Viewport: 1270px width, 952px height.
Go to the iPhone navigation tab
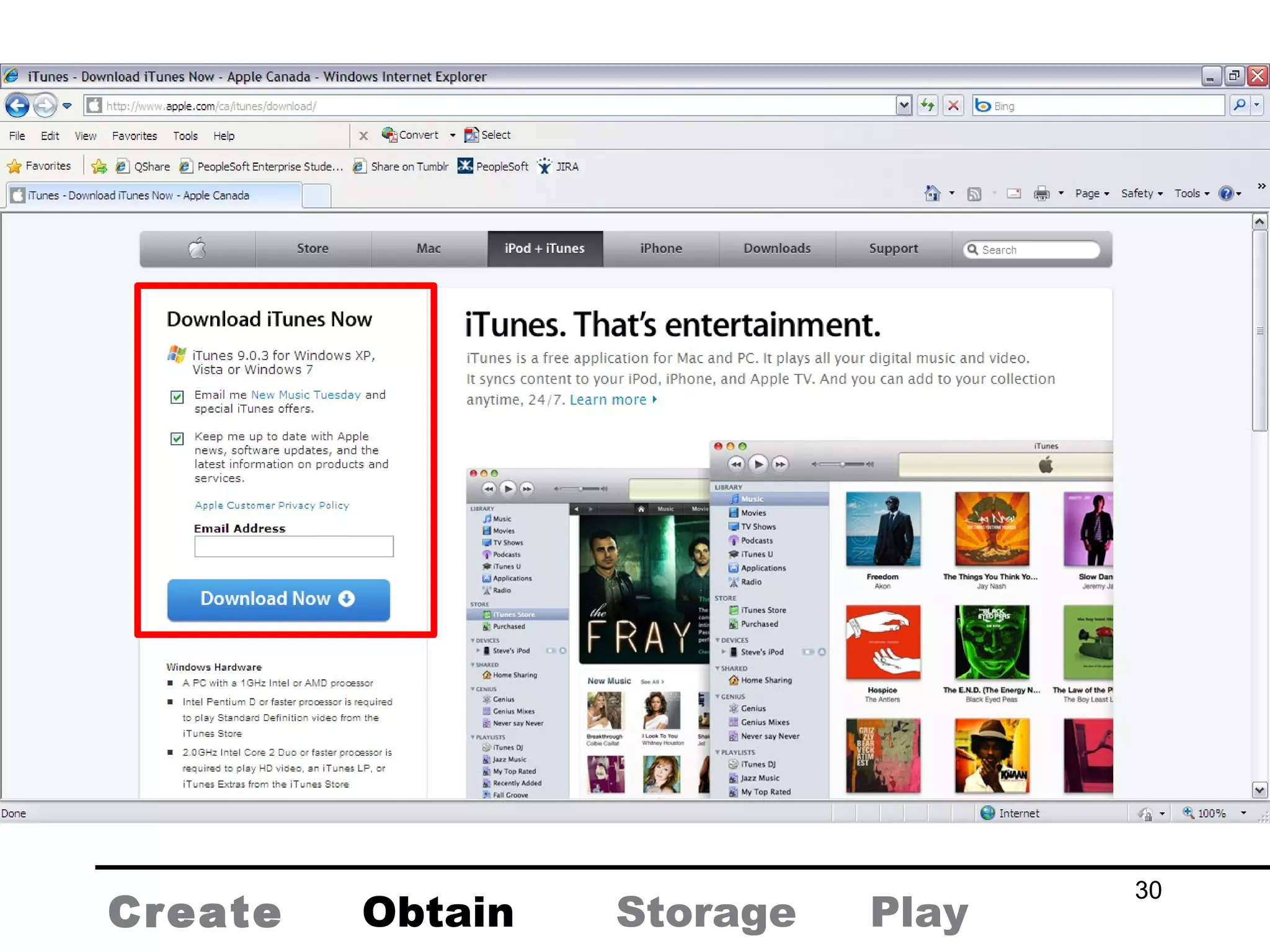661,249
